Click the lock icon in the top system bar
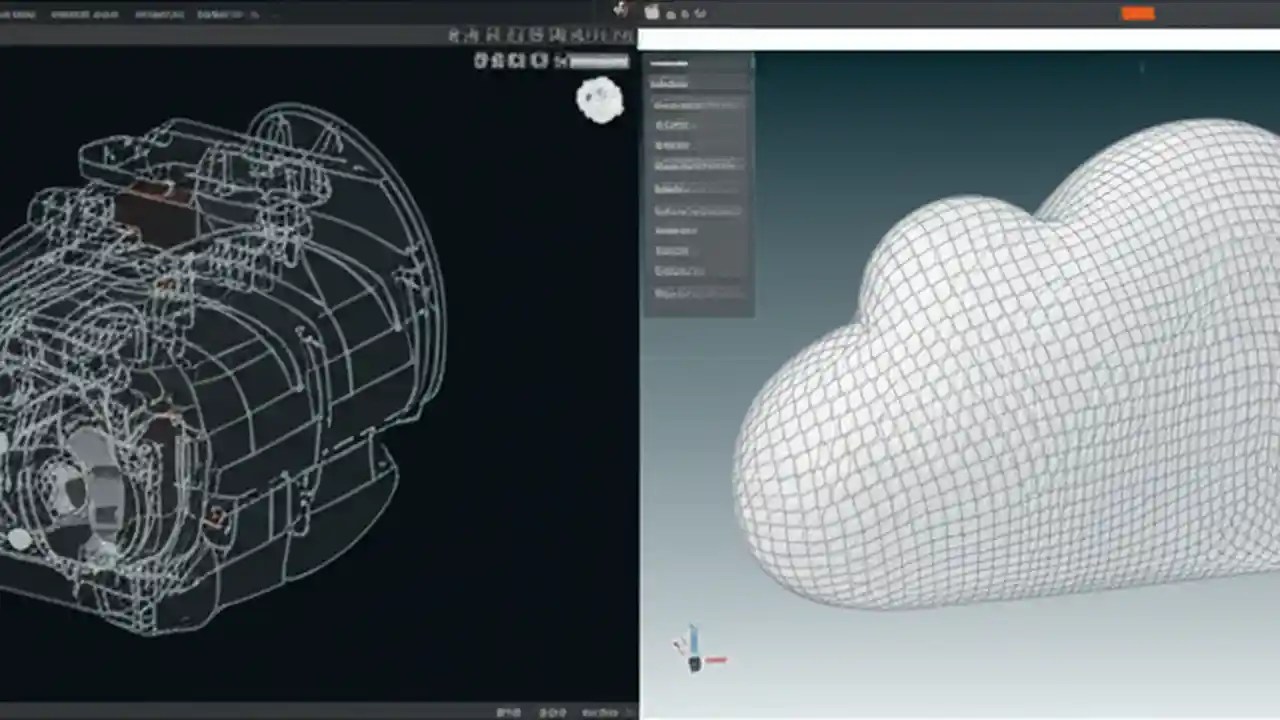Viewport: 1280px width, 720px height. point(685,13)
